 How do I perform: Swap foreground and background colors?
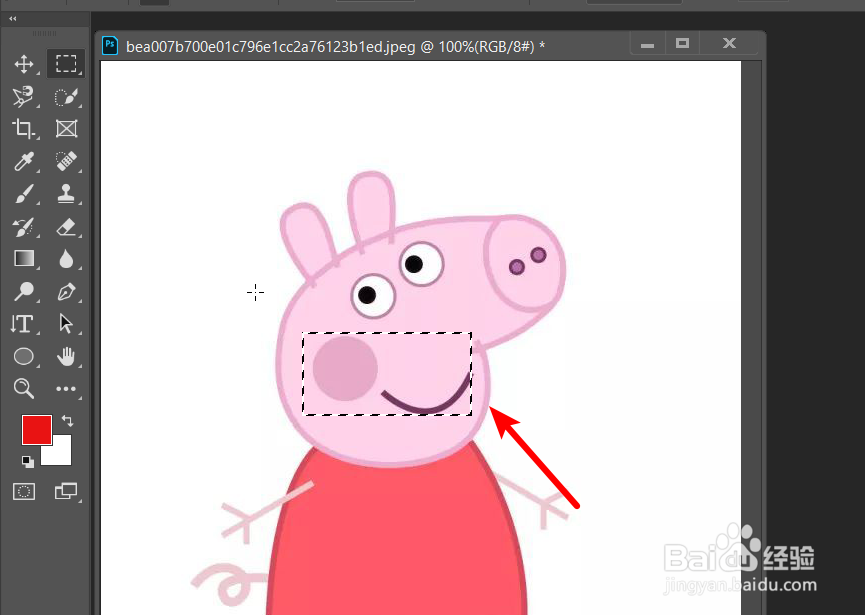click(67, 421)
